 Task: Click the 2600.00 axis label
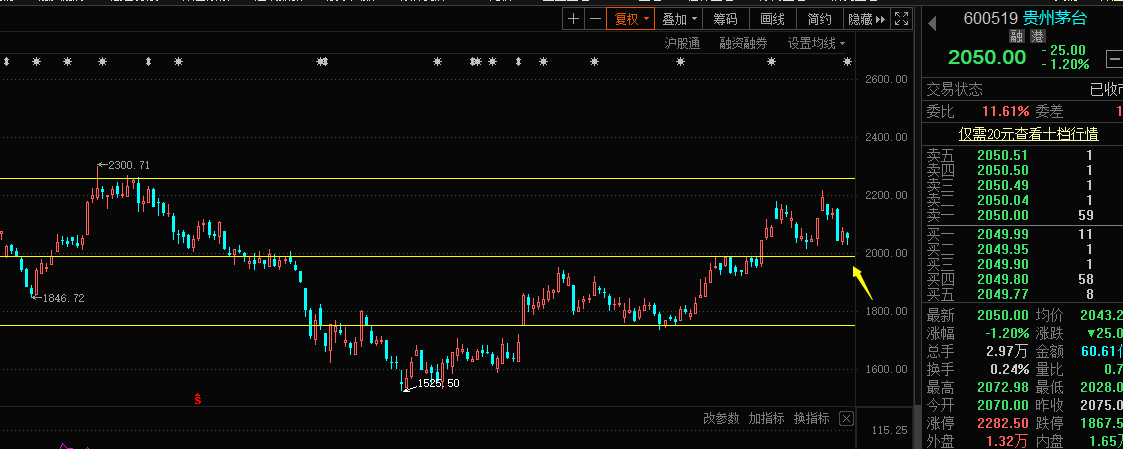887,79
